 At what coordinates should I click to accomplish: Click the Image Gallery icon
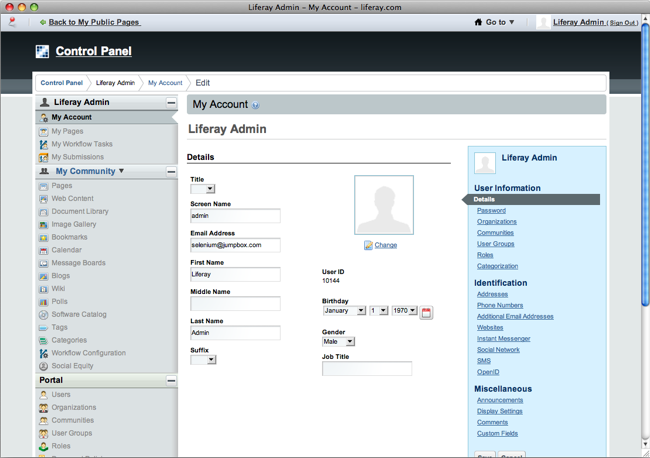(44, 225)
